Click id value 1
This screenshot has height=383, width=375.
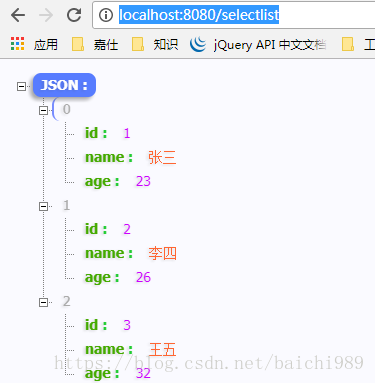[x=127, y=133]
